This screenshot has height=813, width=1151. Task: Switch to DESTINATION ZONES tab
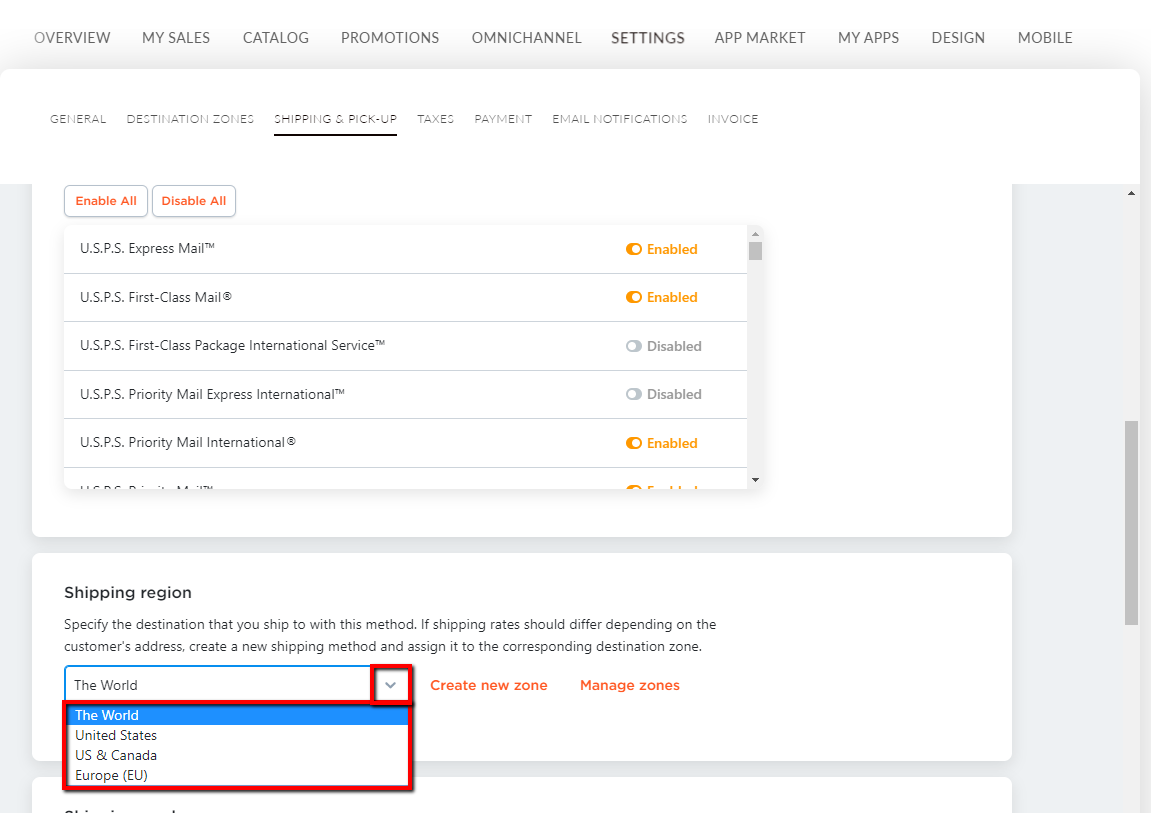point(190,119)
